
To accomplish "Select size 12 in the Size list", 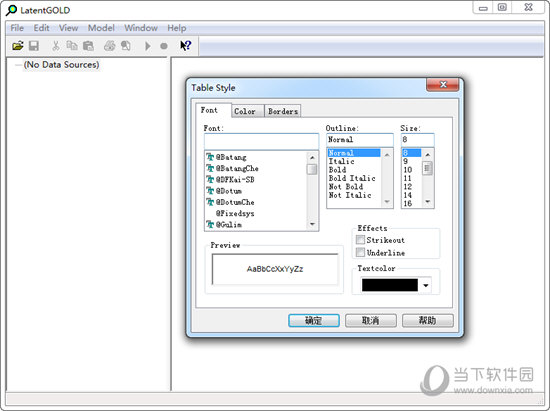I will [408, 187].
